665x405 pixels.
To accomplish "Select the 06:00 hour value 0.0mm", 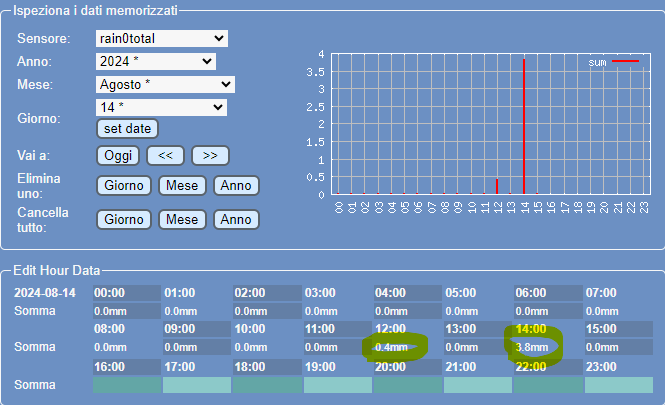I will click(548, 311).
